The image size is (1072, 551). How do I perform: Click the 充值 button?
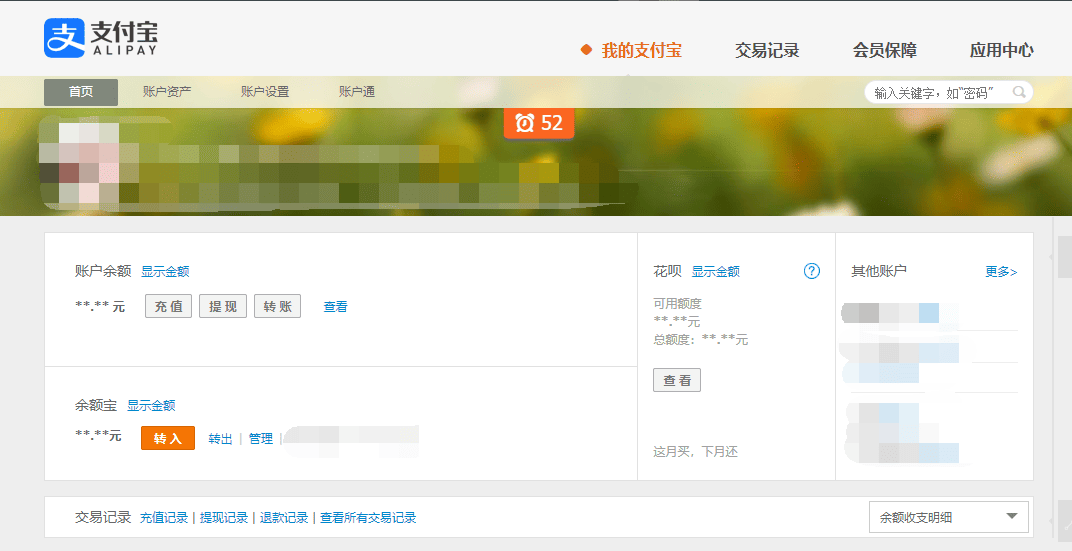pyautogui.click(x=169, y=306)
